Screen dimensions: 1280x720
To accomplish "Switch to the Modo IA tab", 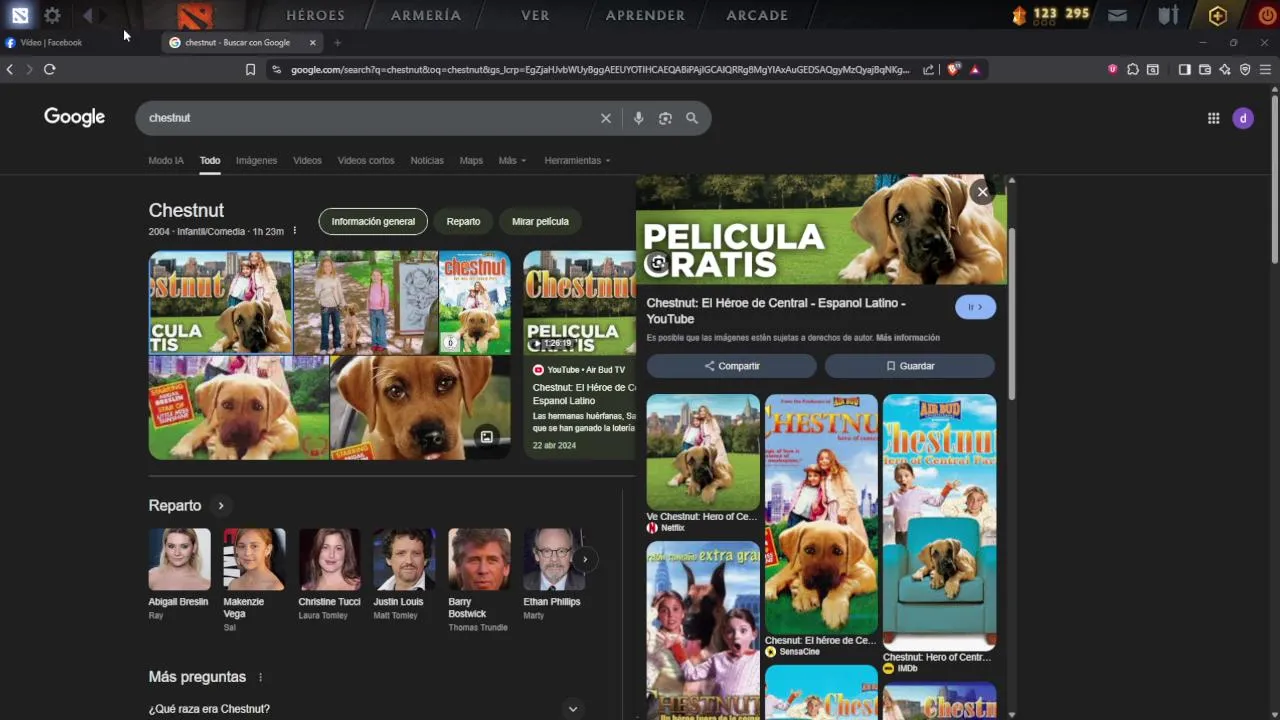I will [x=166, y=160].
